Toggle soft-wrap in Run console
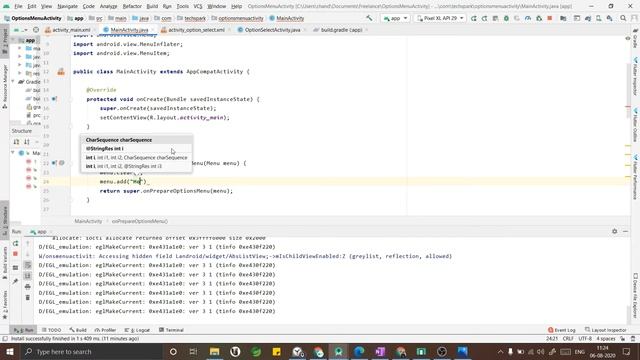 pos(28,265)
